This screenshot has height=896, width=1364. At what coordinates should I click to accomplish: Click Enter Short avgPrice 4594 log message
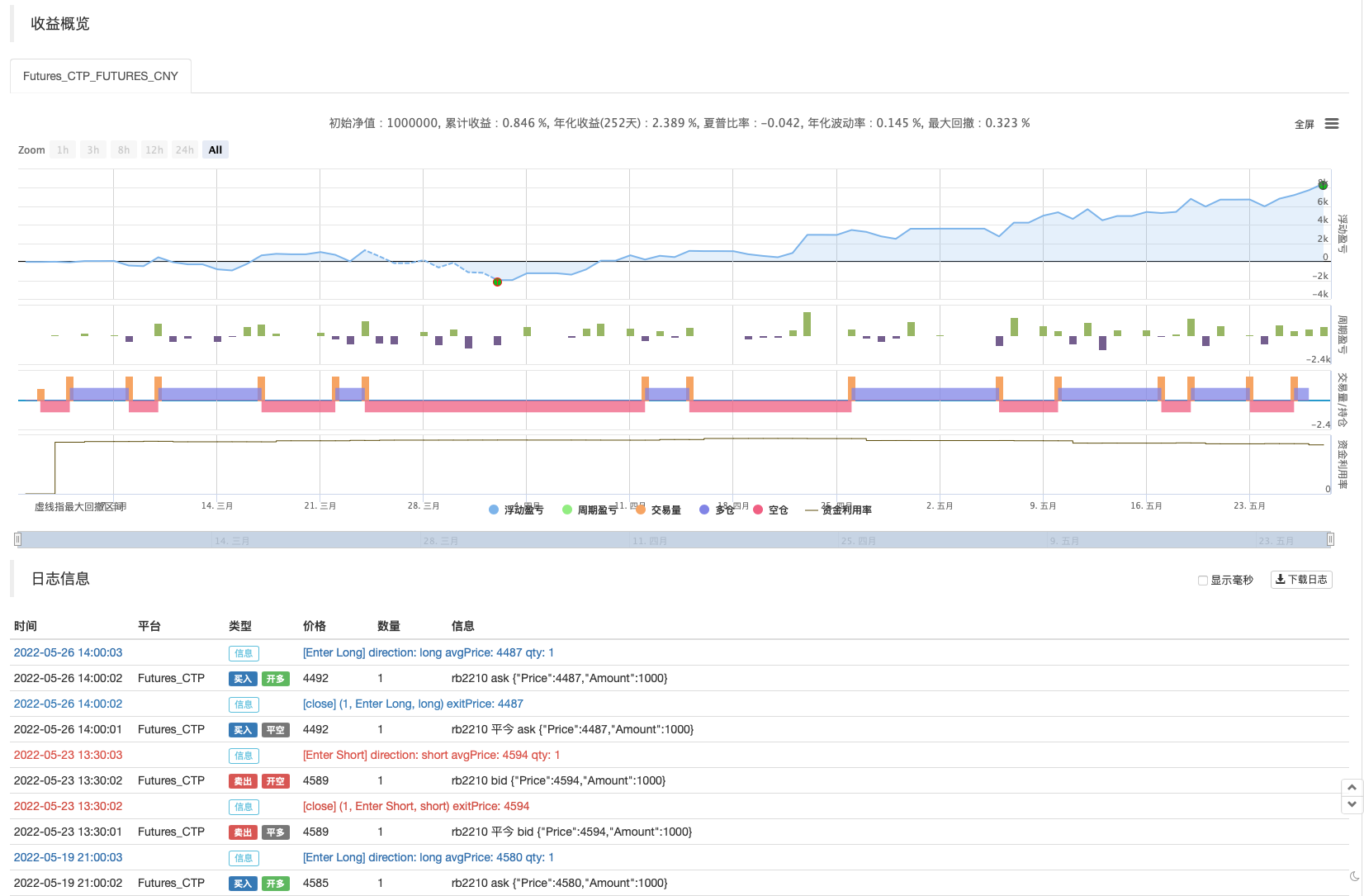pos(432,755)
